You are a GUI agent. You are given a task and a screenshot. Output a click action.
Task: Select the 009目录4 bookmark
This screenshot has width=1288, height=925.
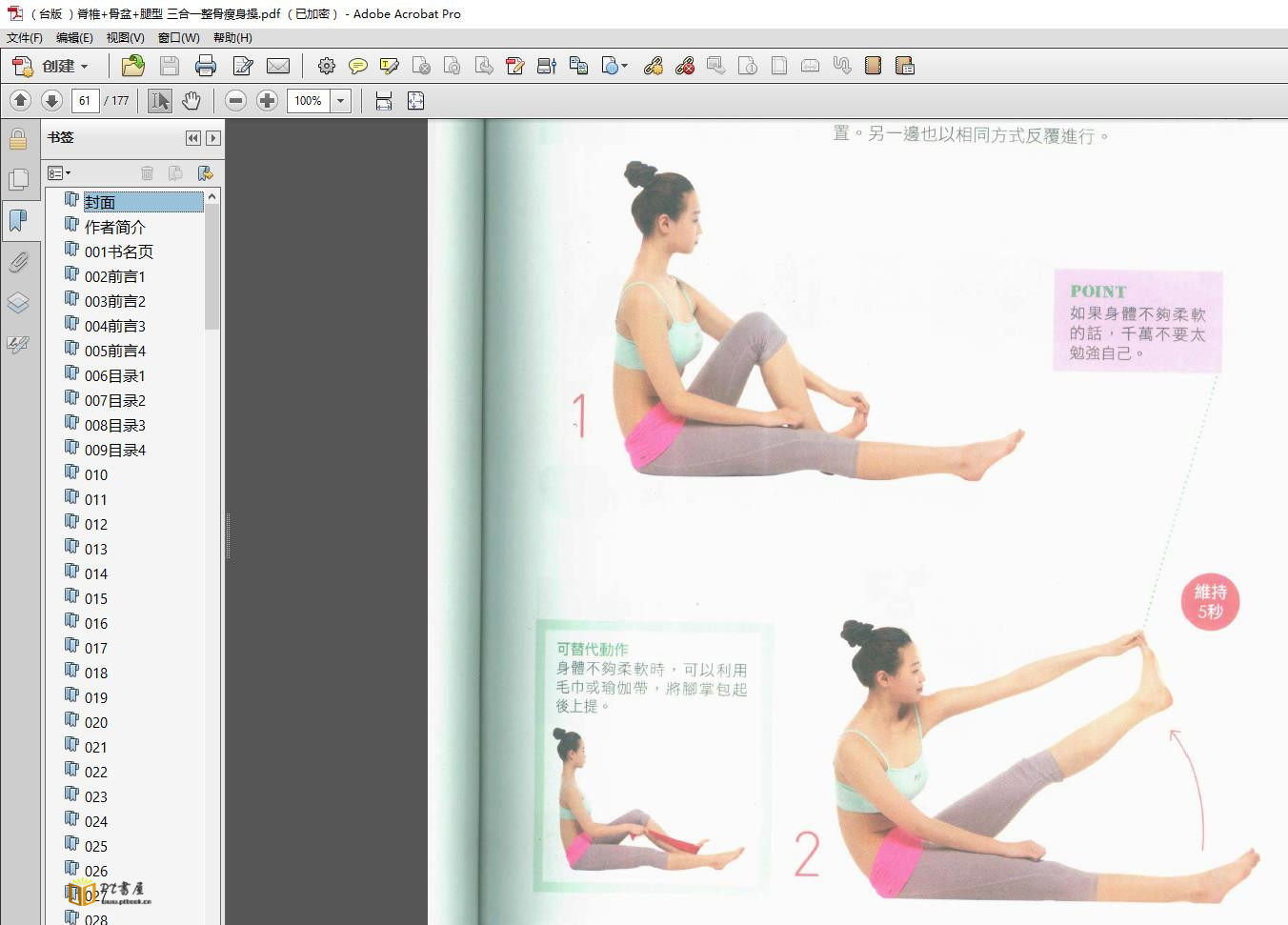click(x=115, y=450)
